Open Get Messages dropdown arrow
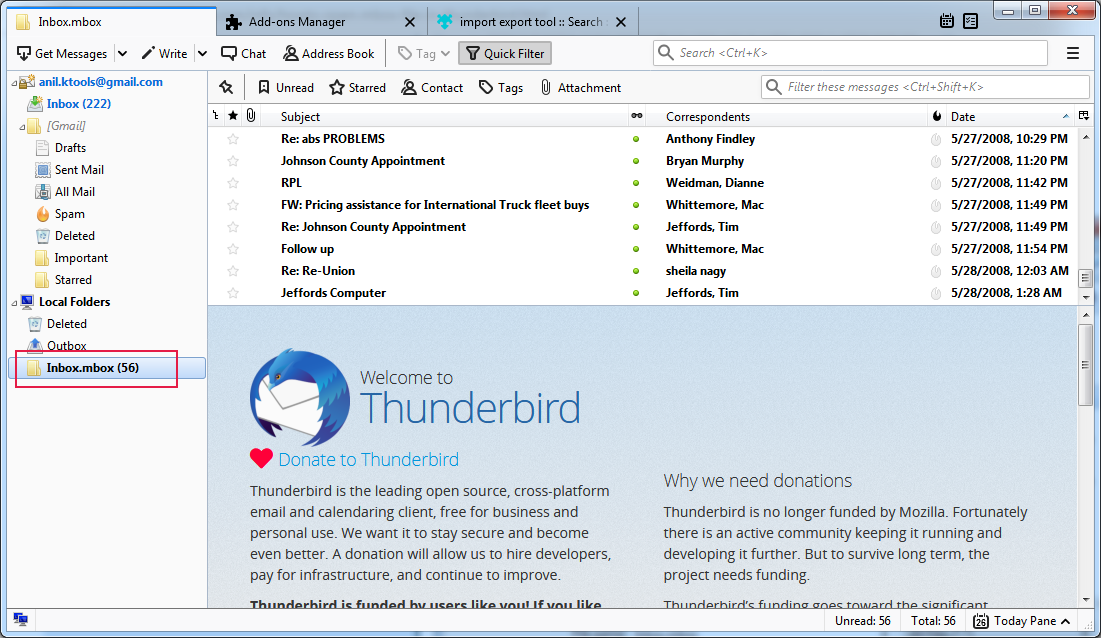This screenshot has height=638, width=1101. (x=122, y=53)
